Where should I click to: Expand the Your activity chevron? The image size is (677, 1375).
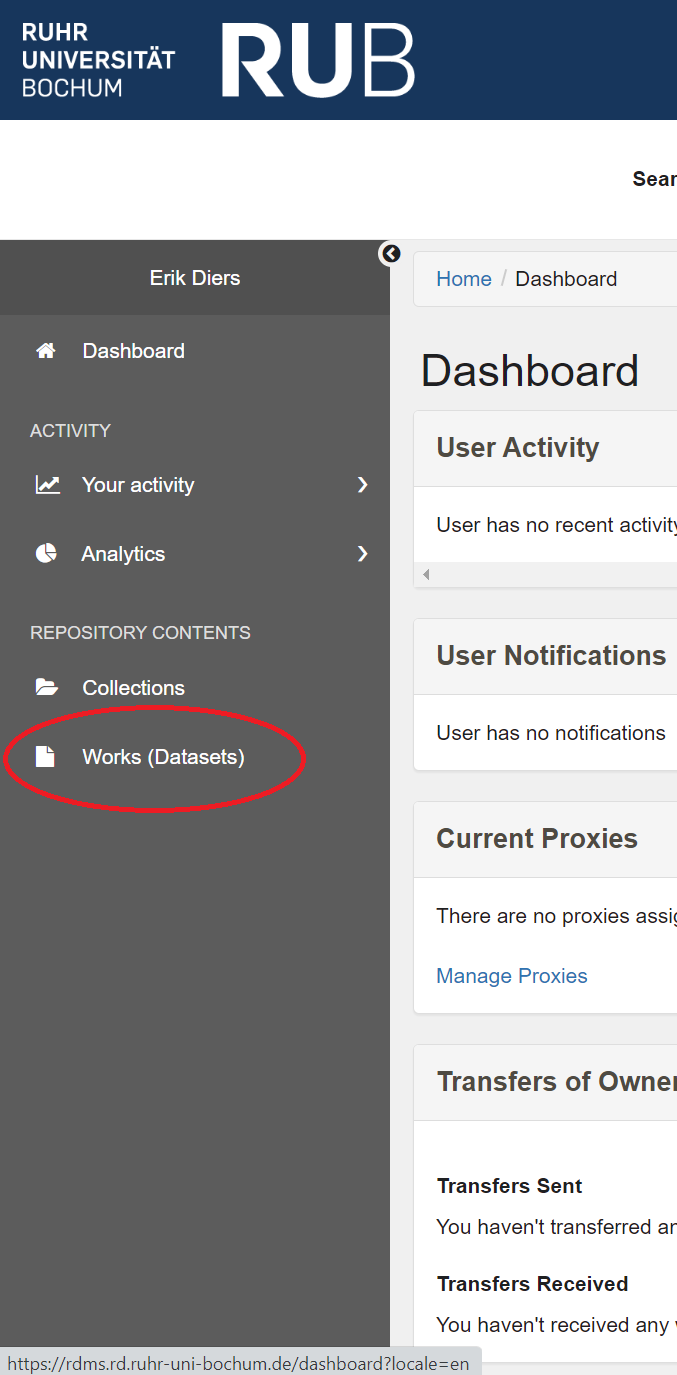tap(363, 485)
